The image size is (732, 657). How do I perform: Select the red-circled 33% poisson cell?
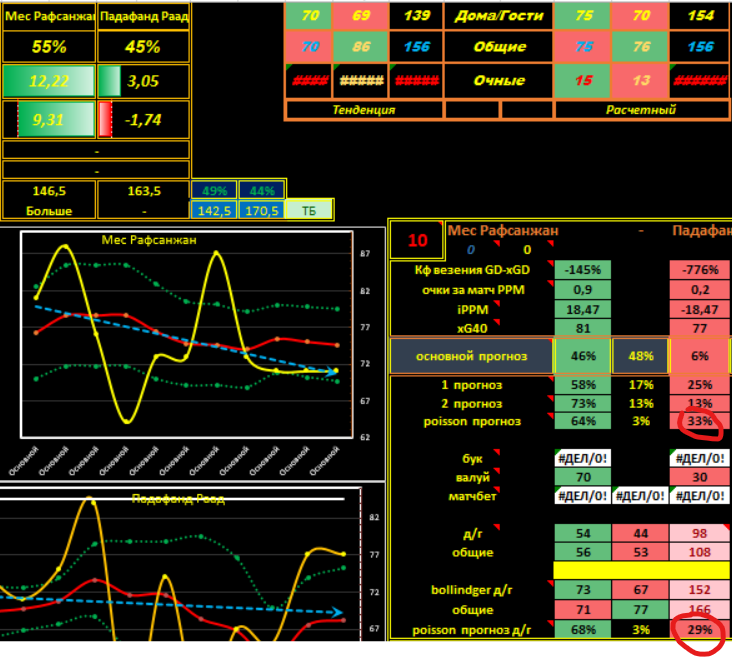click(x=699, y=421)
